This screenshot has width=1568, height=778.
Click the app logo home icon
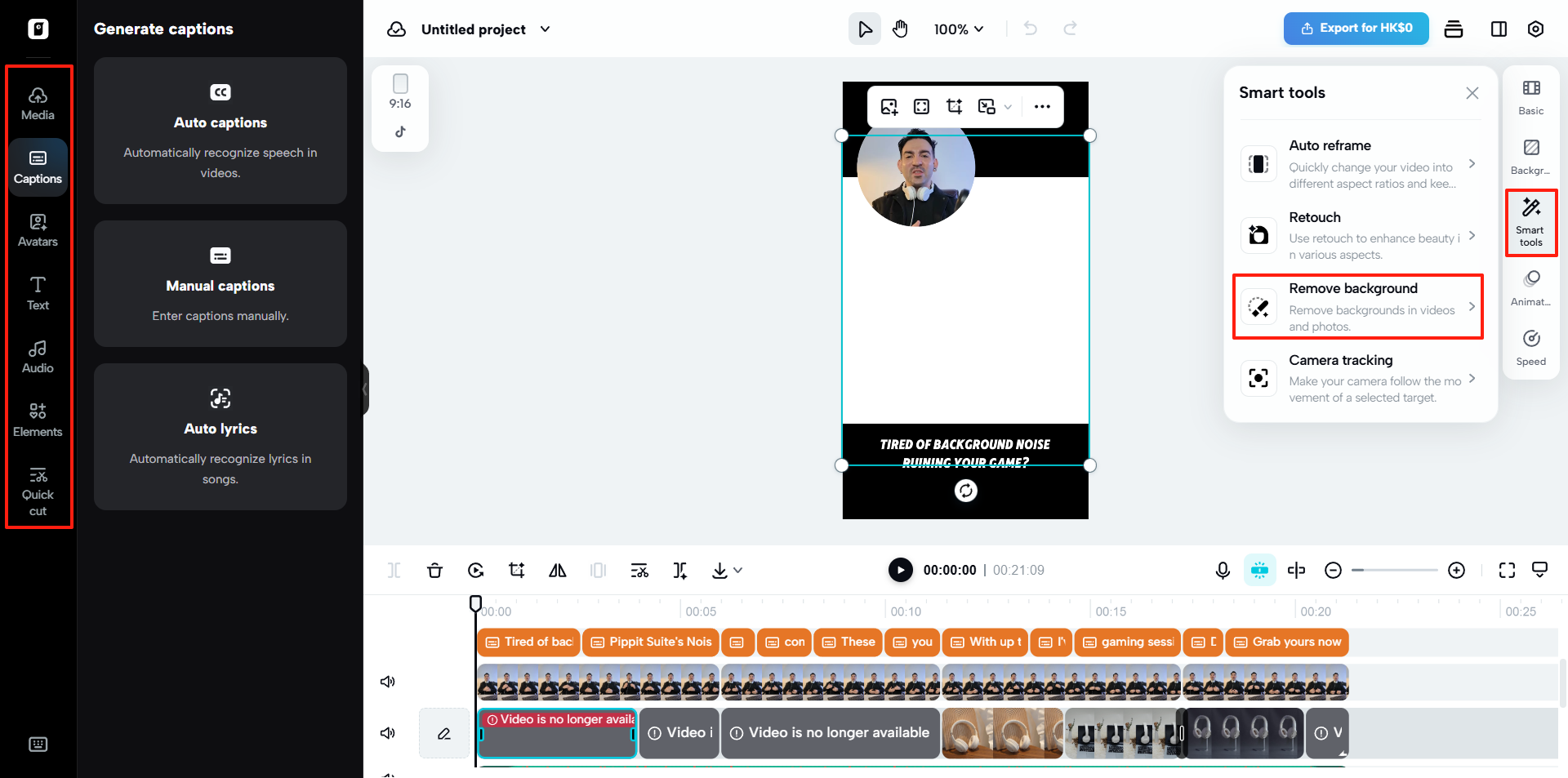(38, 29)
